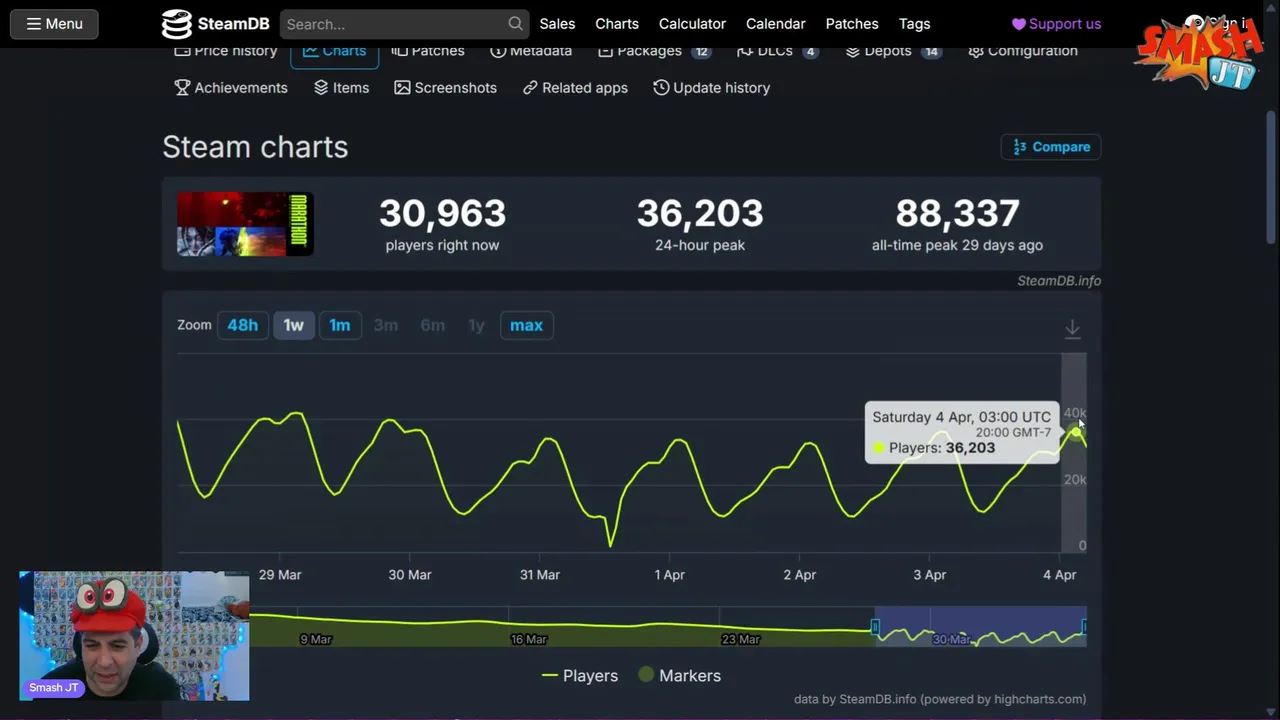Open the Tags page
Screen dimensions: 1280x720
click(x=914, y=24)
